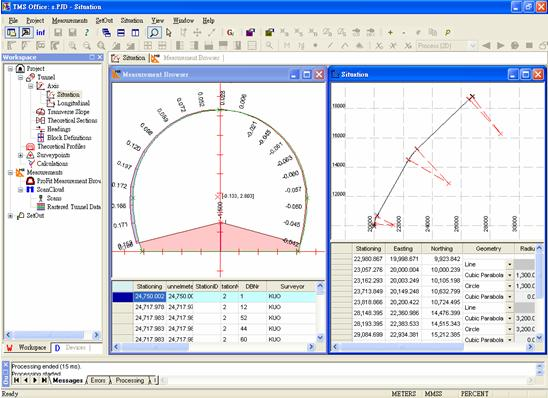Select the arrow pointer tool in toolbar
Image resolution: width=548 pixels, height=398 pixels.
(169, 33)
